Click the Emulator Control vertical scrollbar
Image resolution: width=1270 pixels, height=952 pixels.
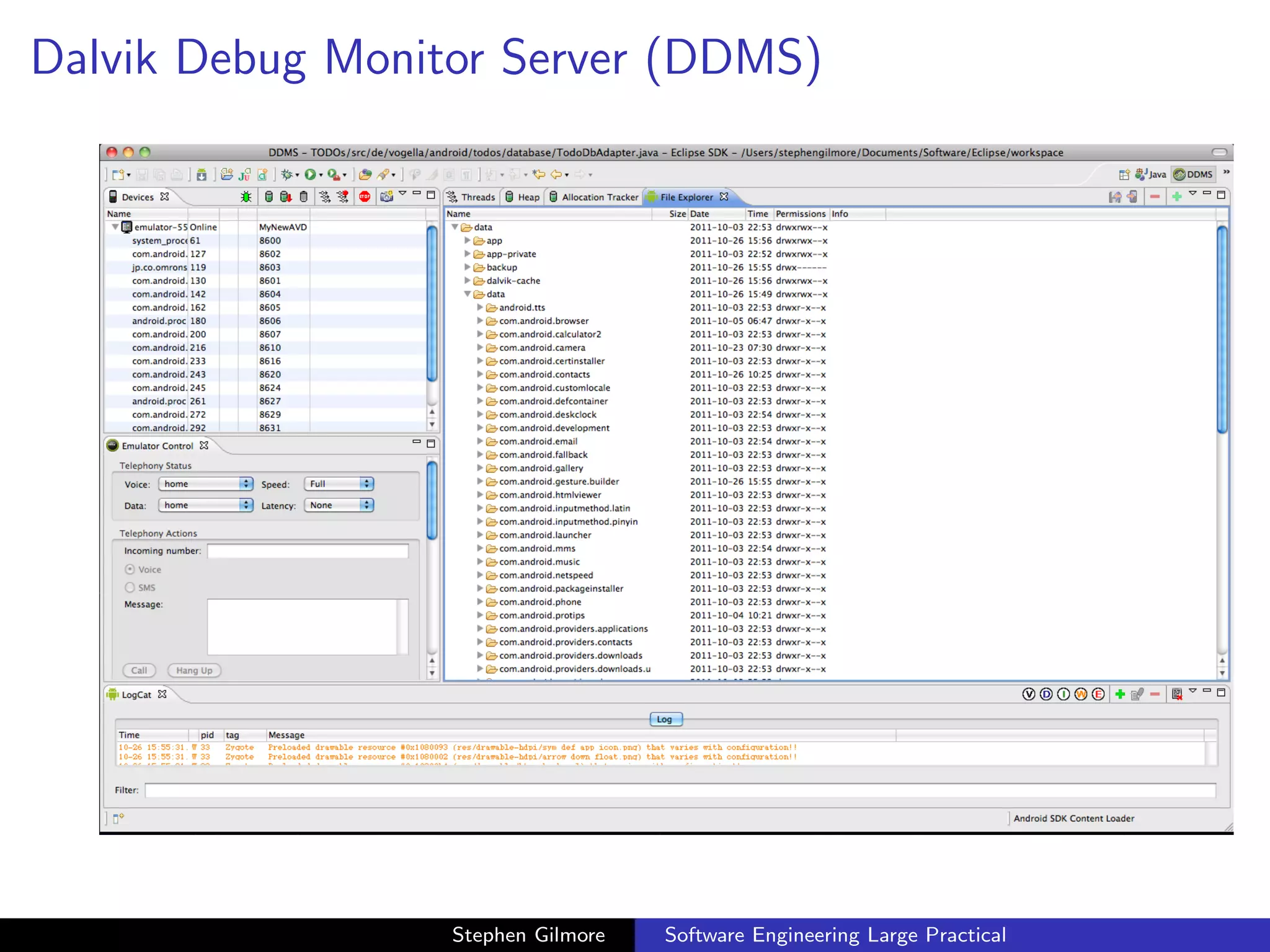tap(432, 500)
